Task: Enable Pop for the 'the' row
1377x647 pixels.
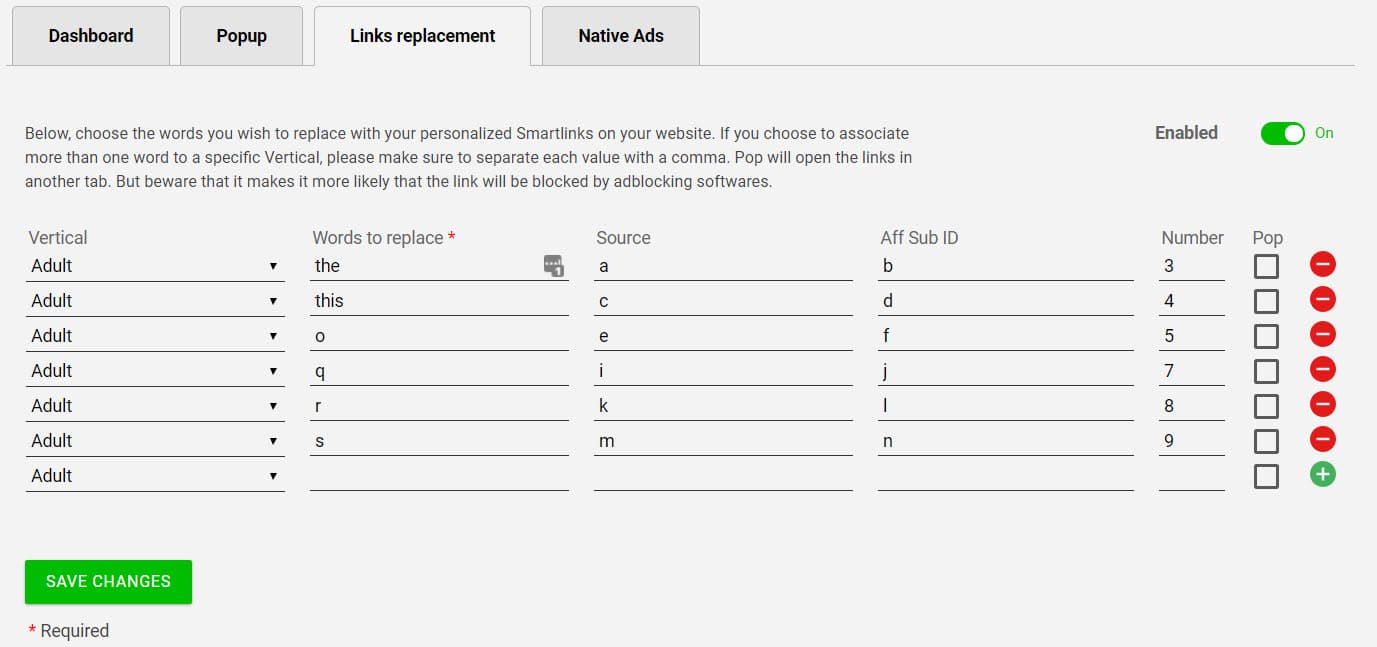Action: 1265,266
